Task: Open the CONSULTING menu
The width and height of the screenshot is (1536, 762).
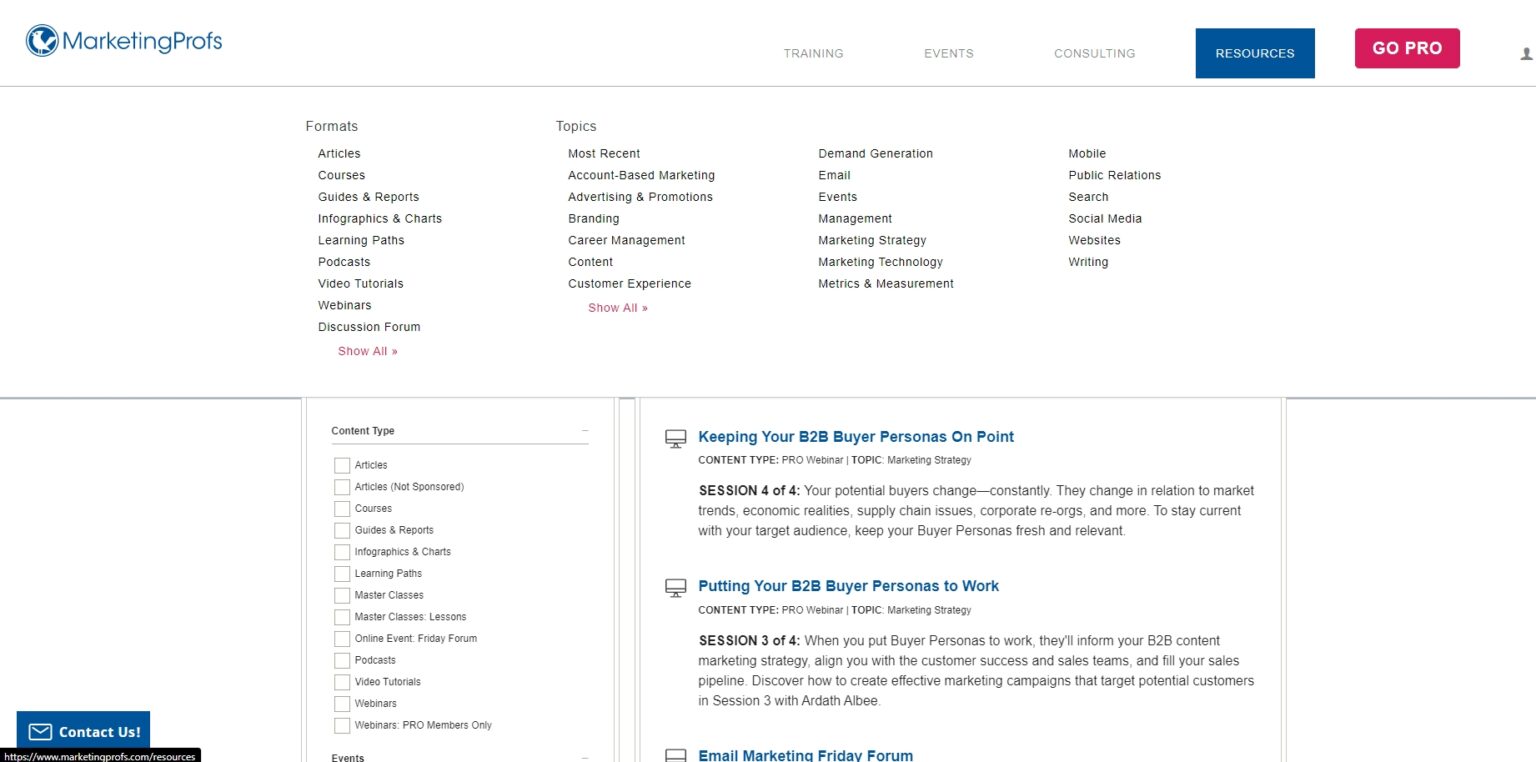Action: click(1094, 53)
